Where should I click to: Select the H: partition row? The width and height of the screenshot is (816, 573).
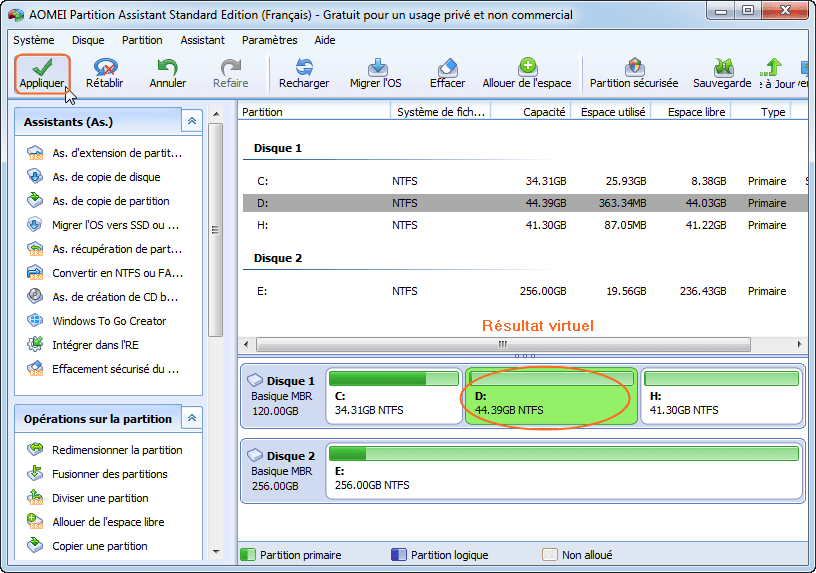click(x=526, y=225)
